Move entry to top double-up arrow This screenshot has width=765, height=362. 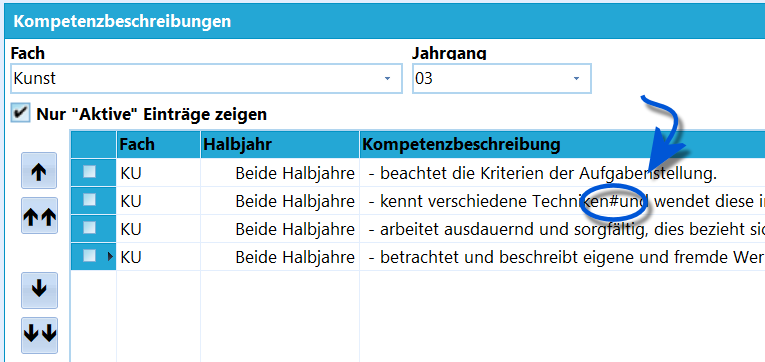[x=39, y=216]
